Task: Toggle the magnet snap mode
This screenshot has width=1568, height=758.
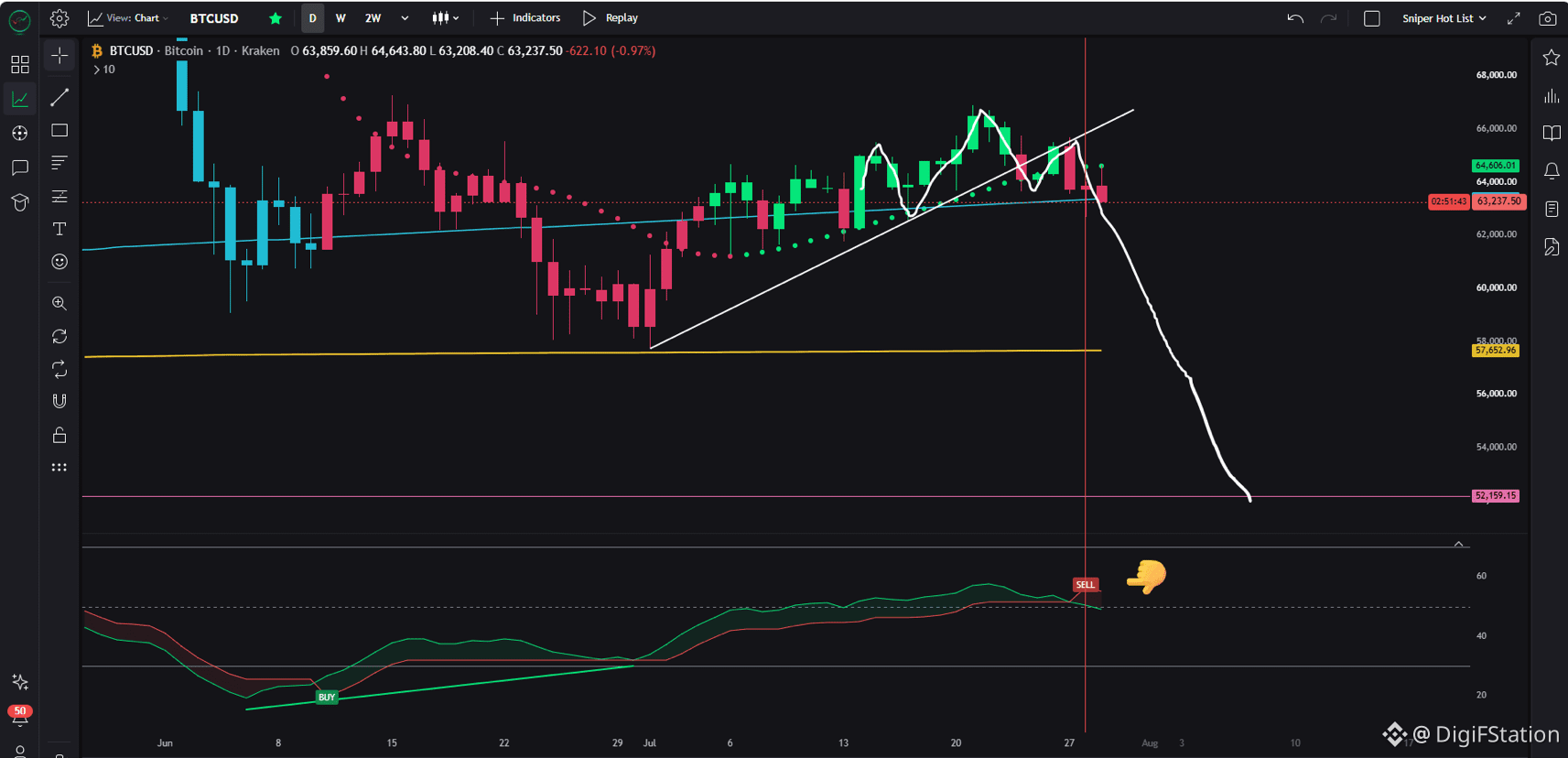Action: click(59, 401)
